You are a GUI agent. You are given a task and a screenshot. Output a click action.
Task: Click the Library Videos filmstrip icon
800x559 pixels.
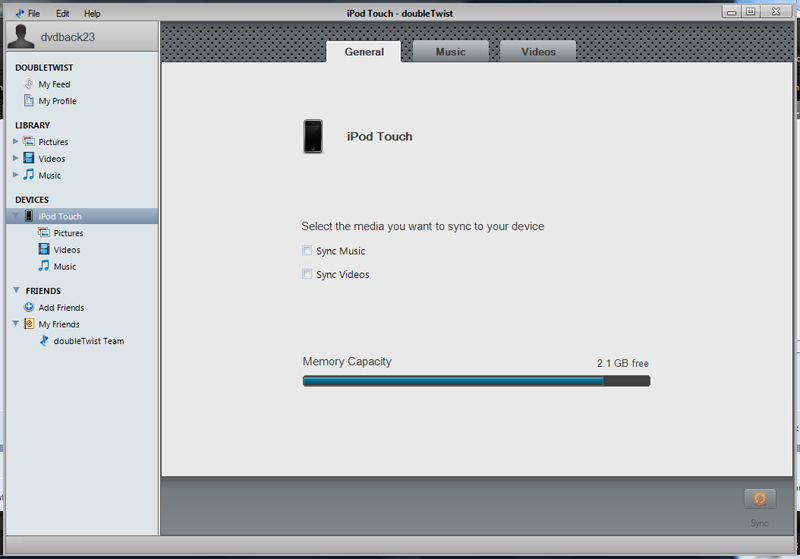pos(29,158)
